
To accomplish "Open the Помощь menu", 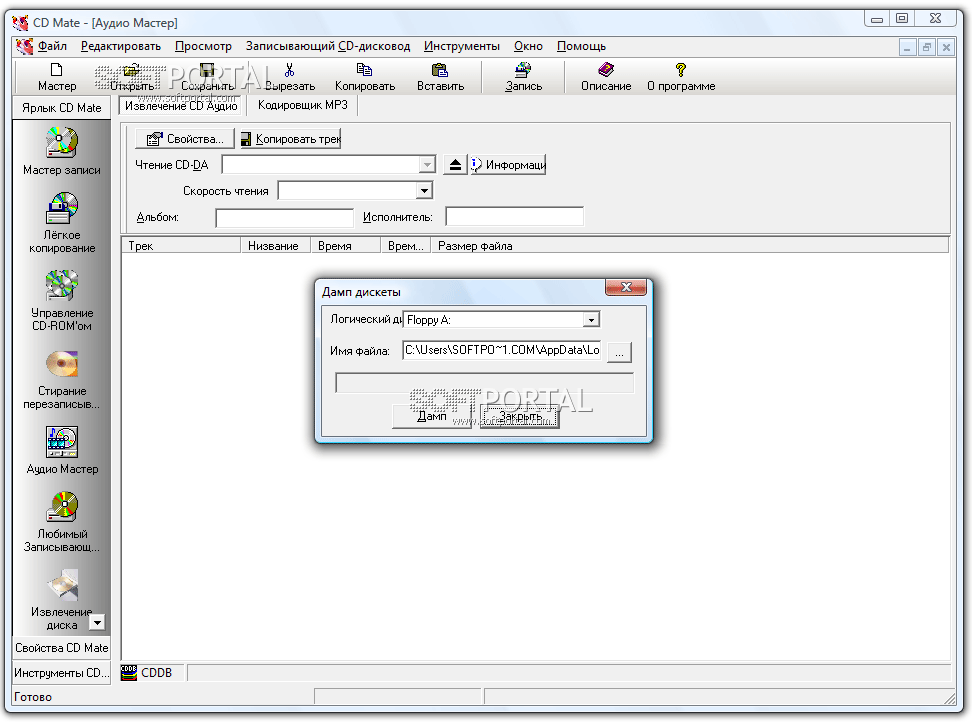I will point(581,46).
